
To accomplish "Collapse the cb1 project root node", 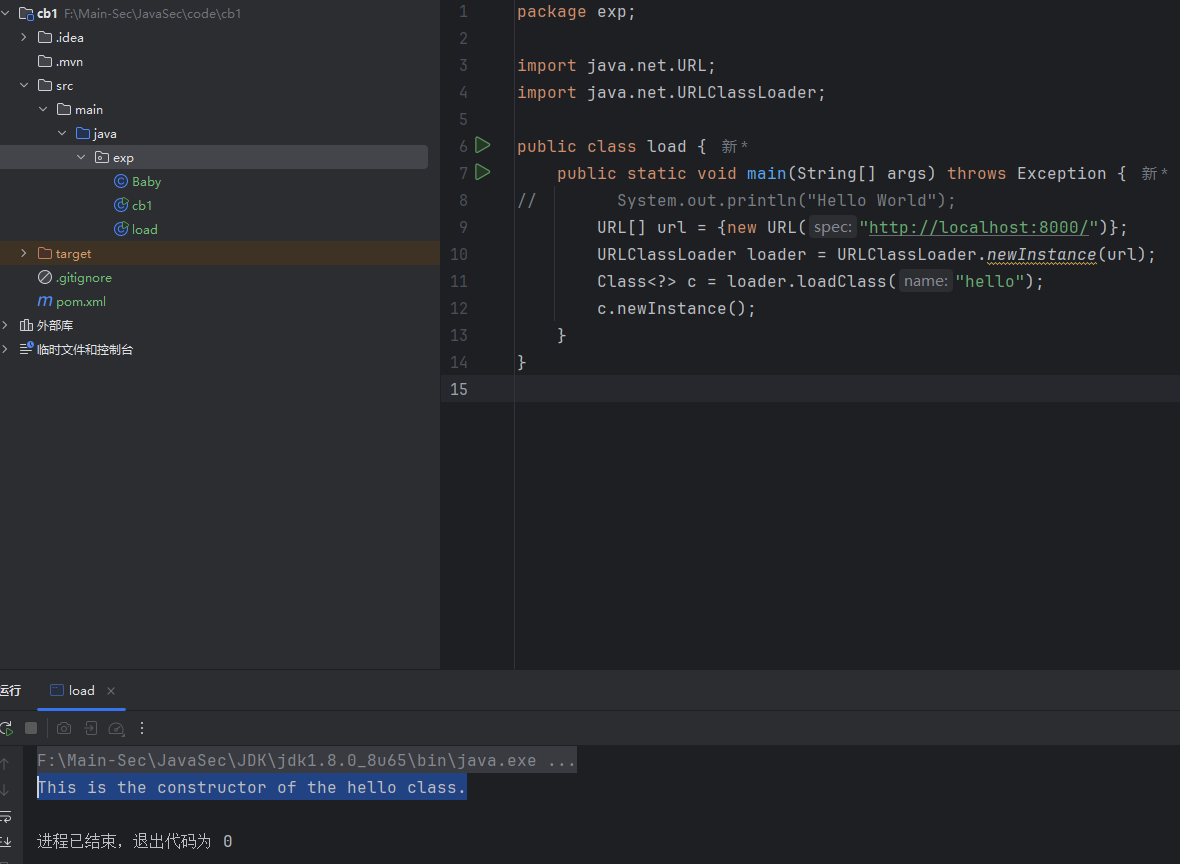I will click(x=5, y=13).
